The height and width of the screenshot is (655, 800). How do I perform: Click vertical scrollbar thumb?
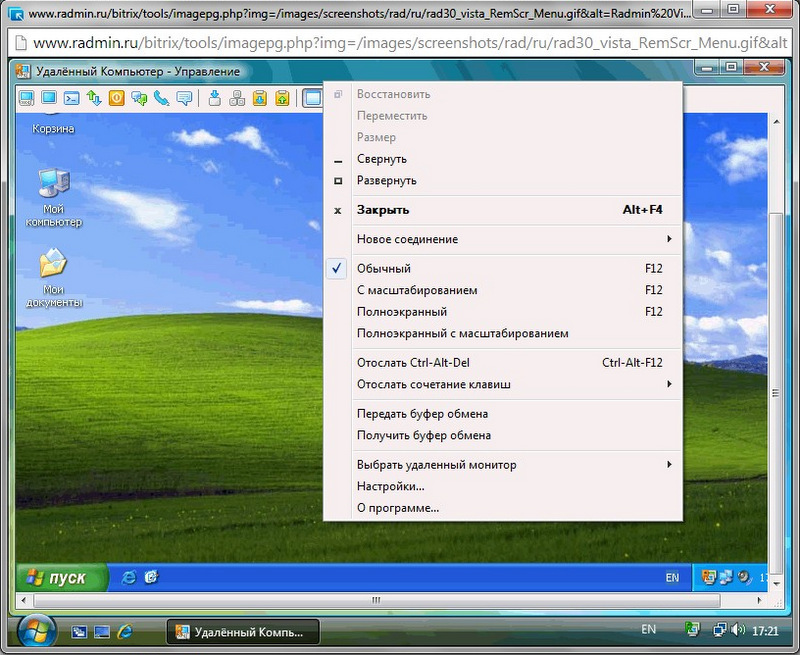[x=776, y=393]
